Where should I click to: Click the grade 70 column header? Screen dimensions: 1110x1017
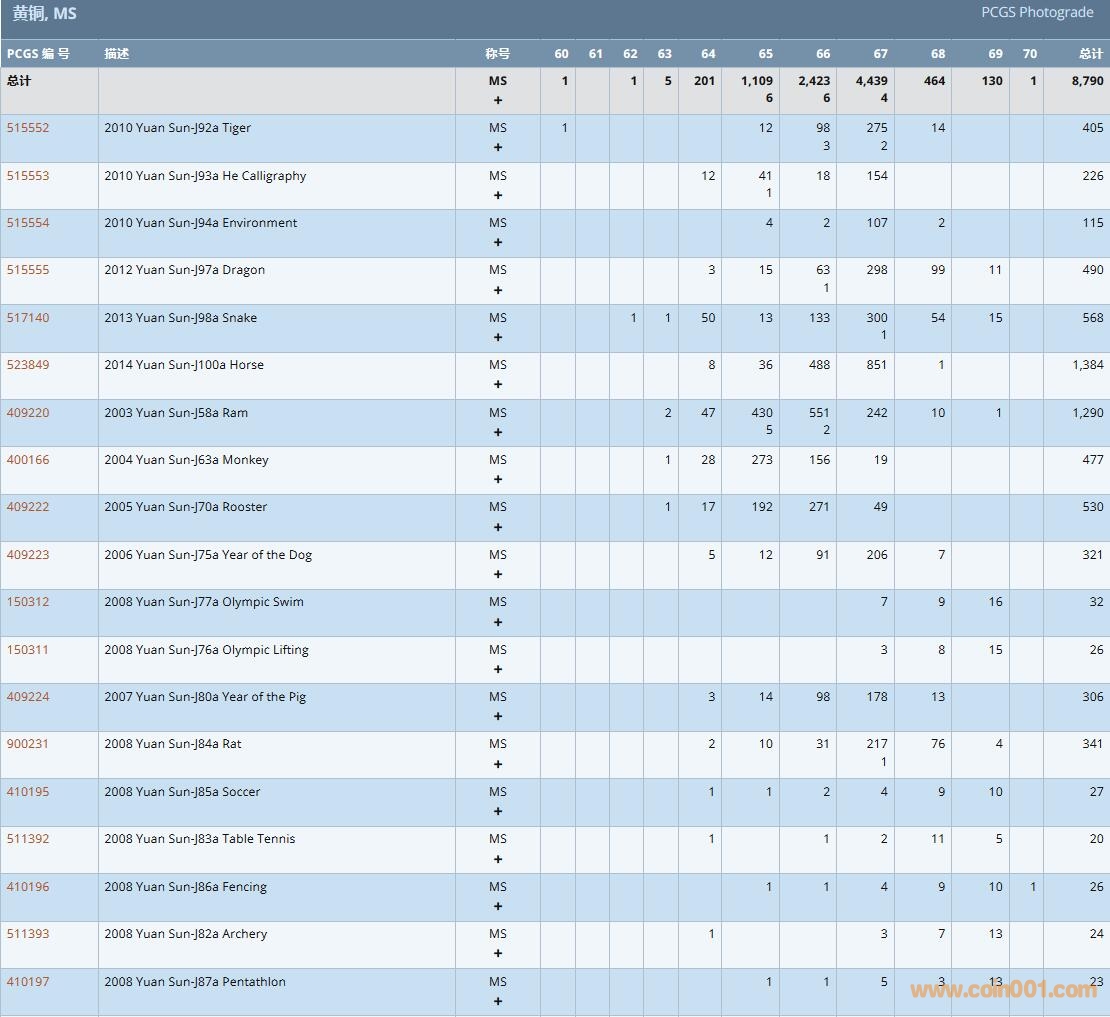point(1029,54)
